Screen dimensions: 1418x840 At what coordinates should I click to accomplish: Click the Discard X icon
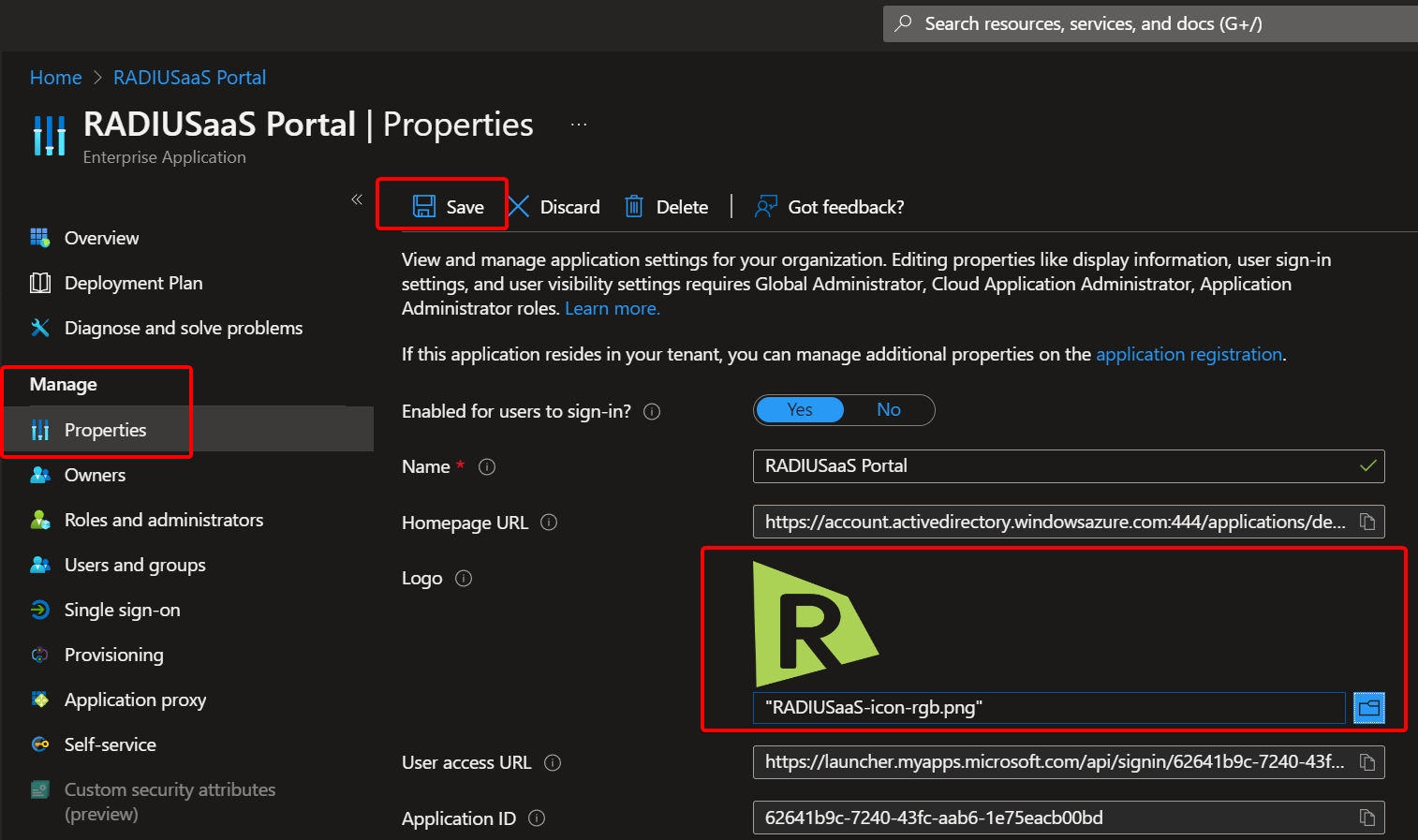coord(519,207)
